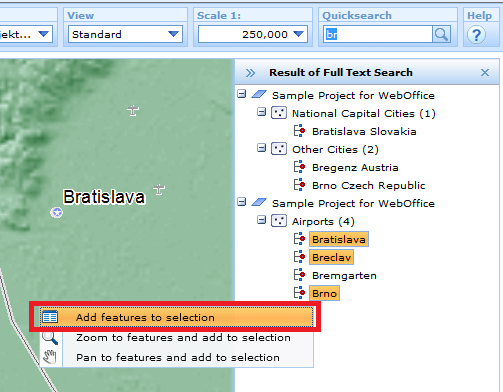Image resolution: width=503 pixels, height=392 pixels.
Task: Select the Breclav airport result
Action: click(331, 257)
